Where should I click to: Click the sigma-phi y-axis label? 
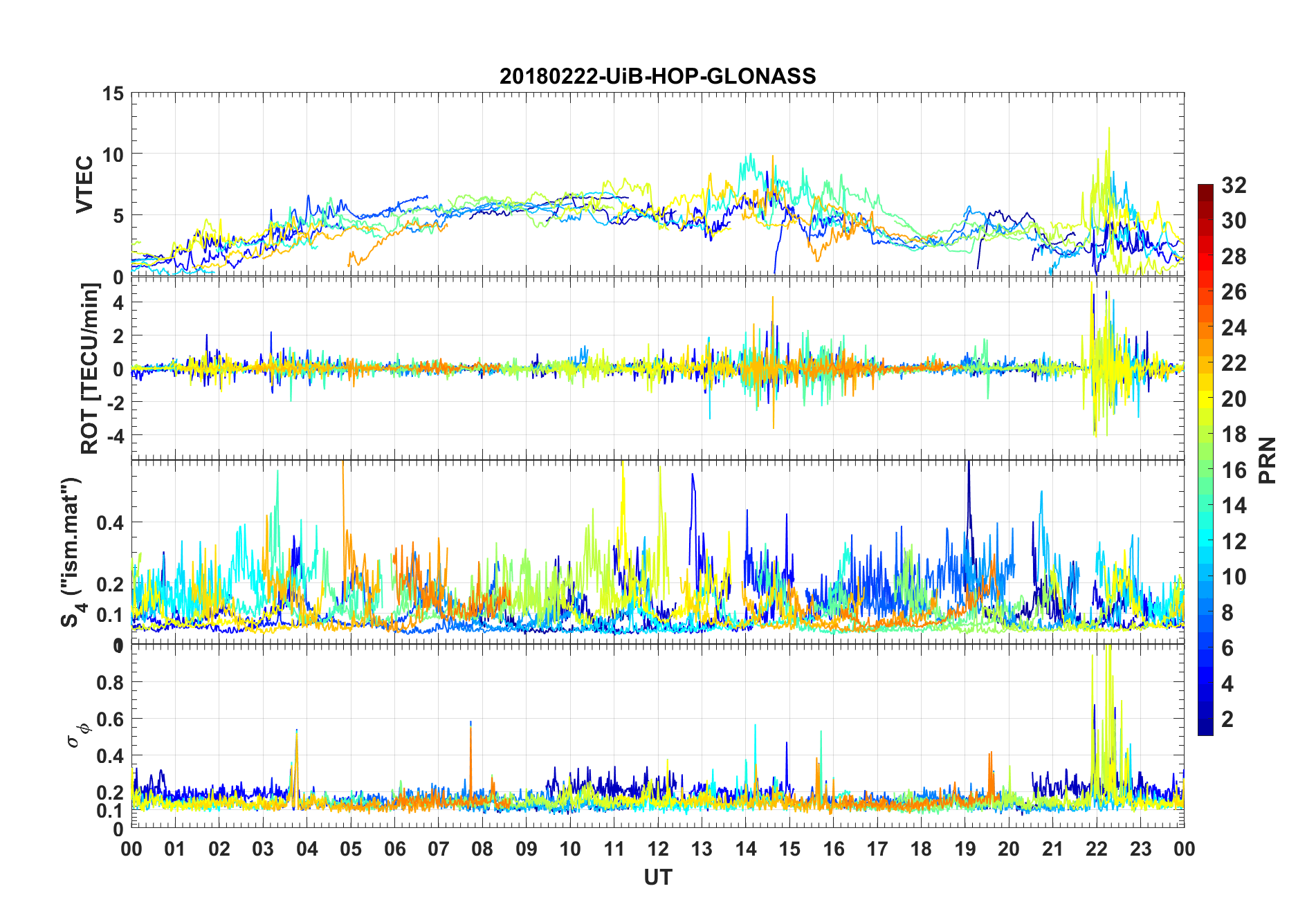(78, 735)
